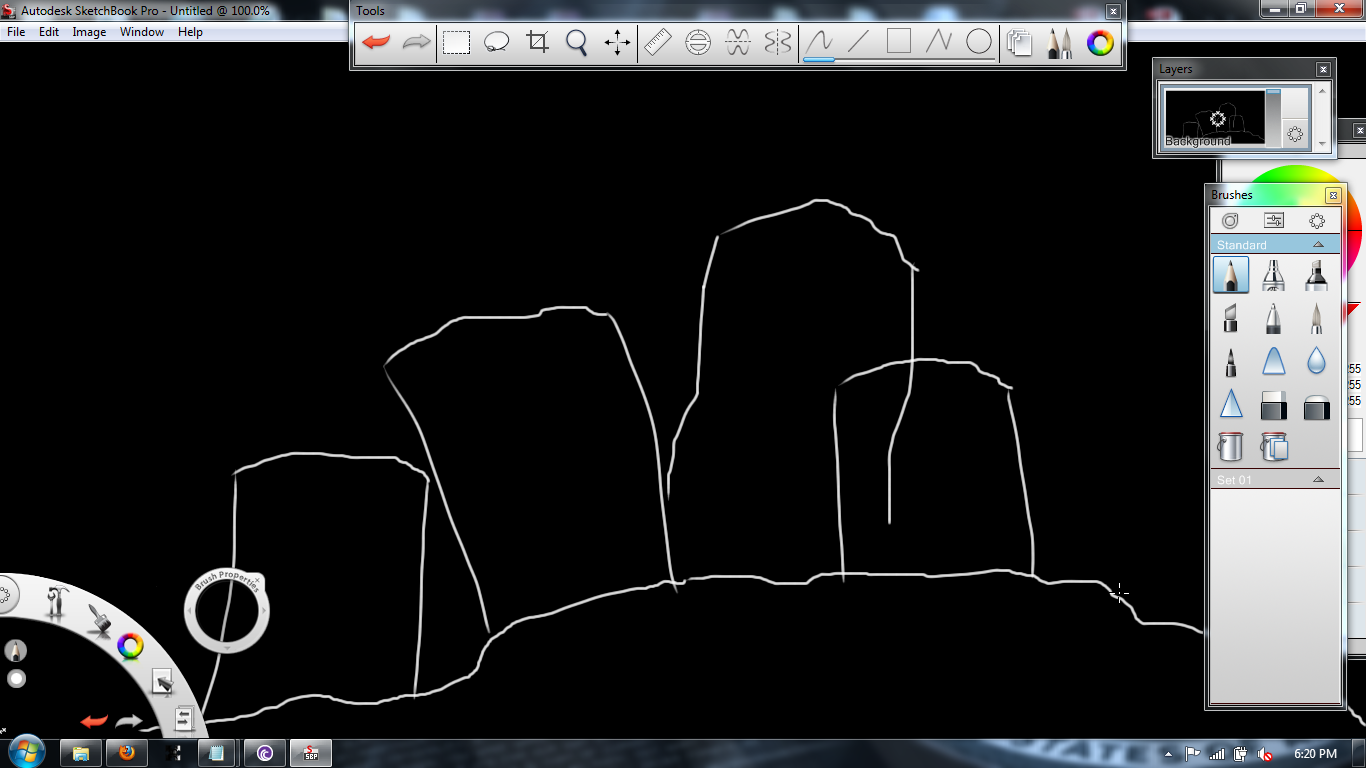This screenshot has height=768, width=1366.
Task: Toggle the Ruler tool
Action: point(658,43)
